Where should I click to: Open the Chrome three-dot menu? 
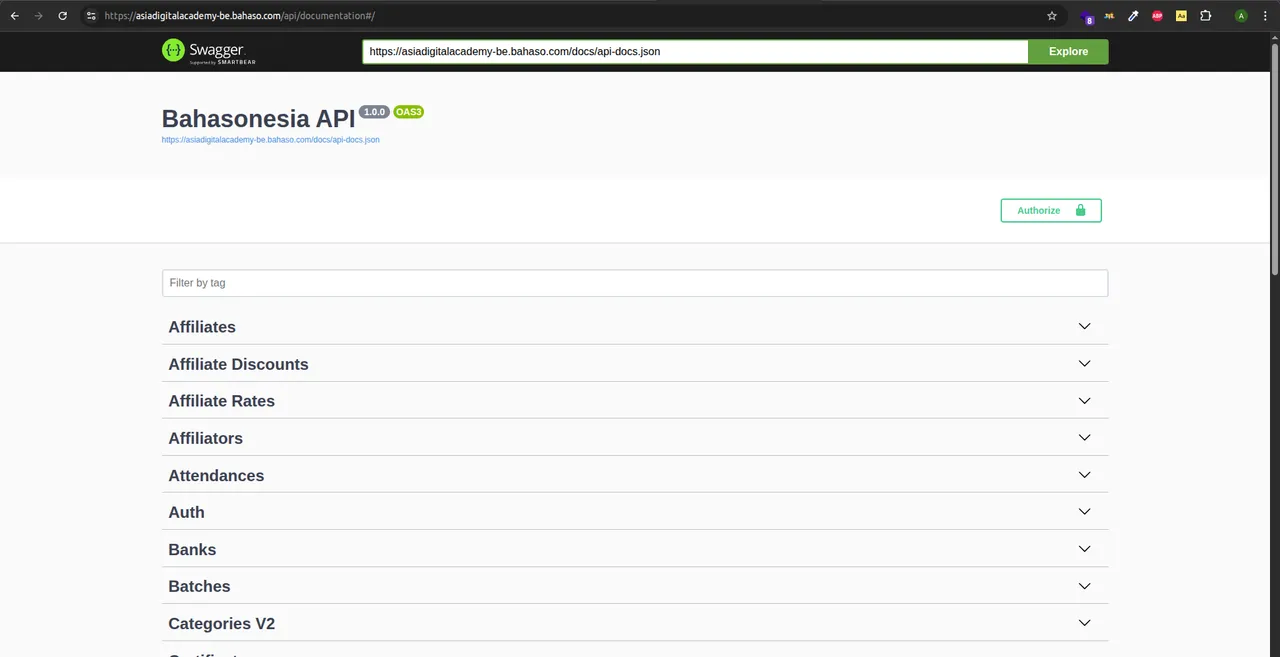click(1265, 16)
